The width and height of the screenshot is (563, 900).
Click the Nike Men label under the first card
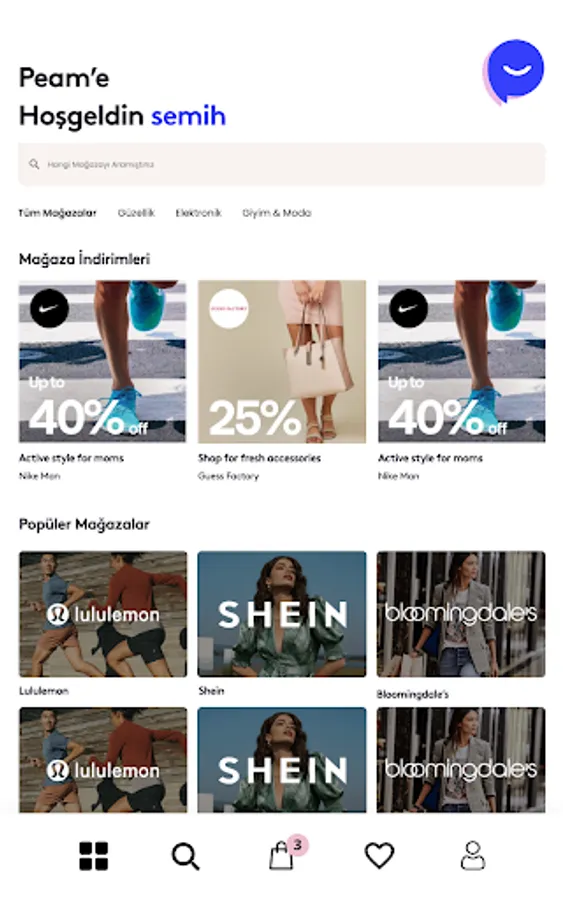pyautogui.click(x=40, y=476)
